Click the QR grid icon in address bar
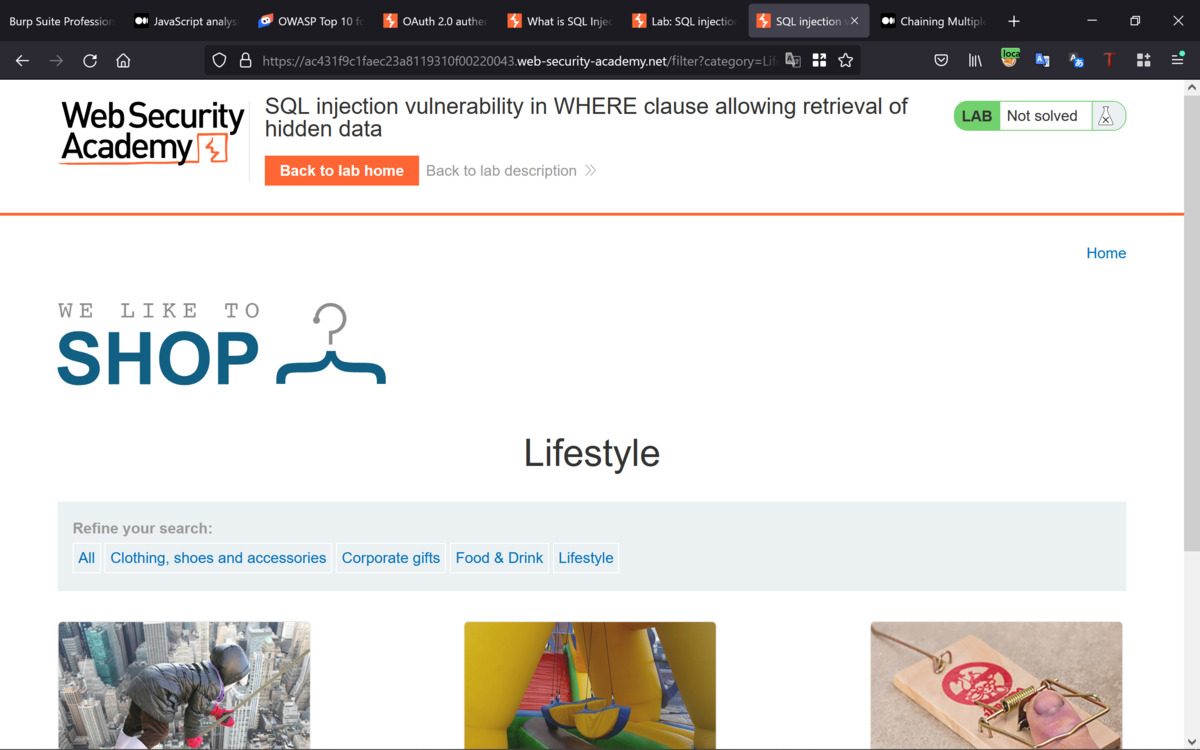This screenshot has height=750, width=1200. (x=819, y=61)
